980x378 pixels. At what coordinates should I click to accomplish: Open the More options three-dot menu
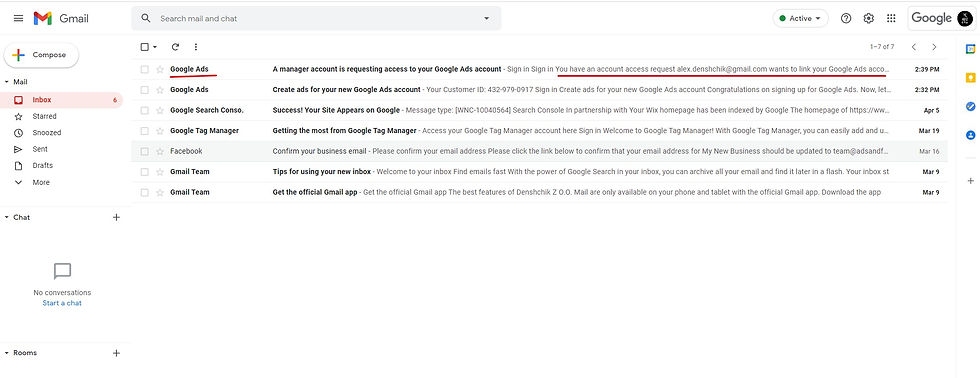coord(196,47)
